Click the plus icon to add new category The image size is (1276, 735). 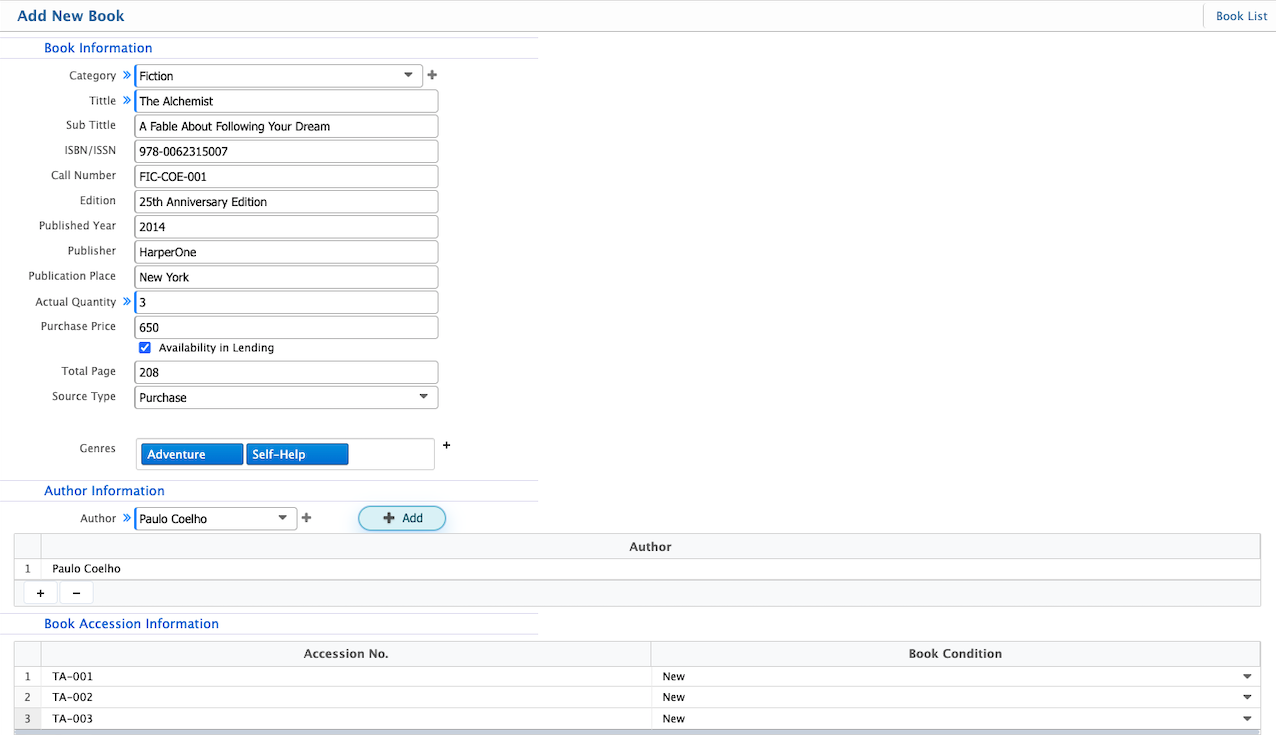pyautogui.click(x=431, y=74)
